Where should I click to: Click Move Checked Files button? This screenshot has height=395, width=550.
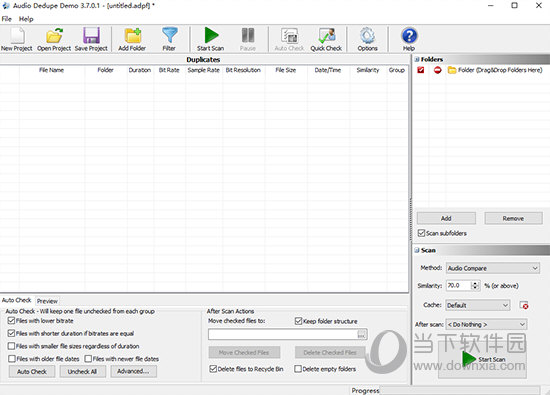[x=244, y=353]
